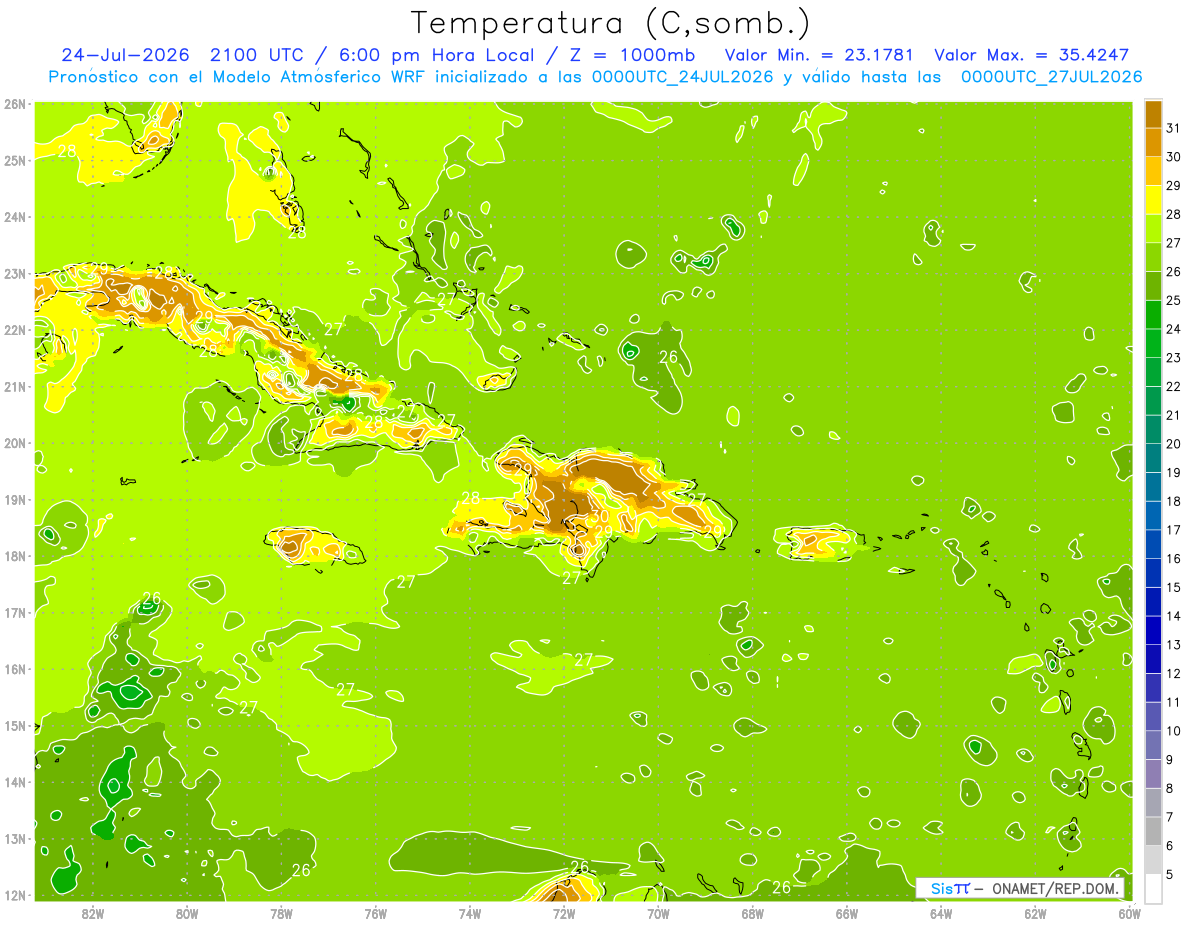Click the legend value '28'
Image resolution: width=1200 pixels, height=927 pixels.
[1173, 214]
